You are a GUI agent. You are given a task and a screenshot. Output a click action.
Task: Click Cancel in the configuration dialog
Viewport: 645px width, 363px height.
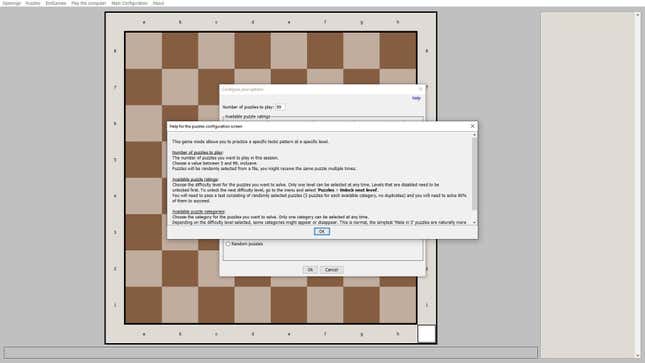(x=331, y=270)
